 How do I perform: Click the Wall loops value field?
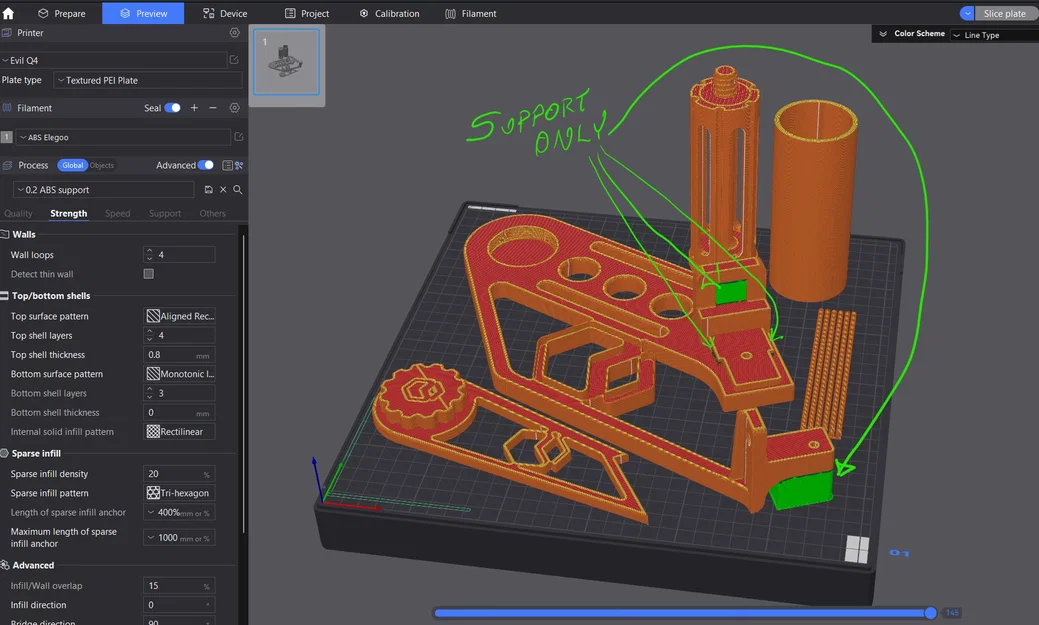click(180, 255)
